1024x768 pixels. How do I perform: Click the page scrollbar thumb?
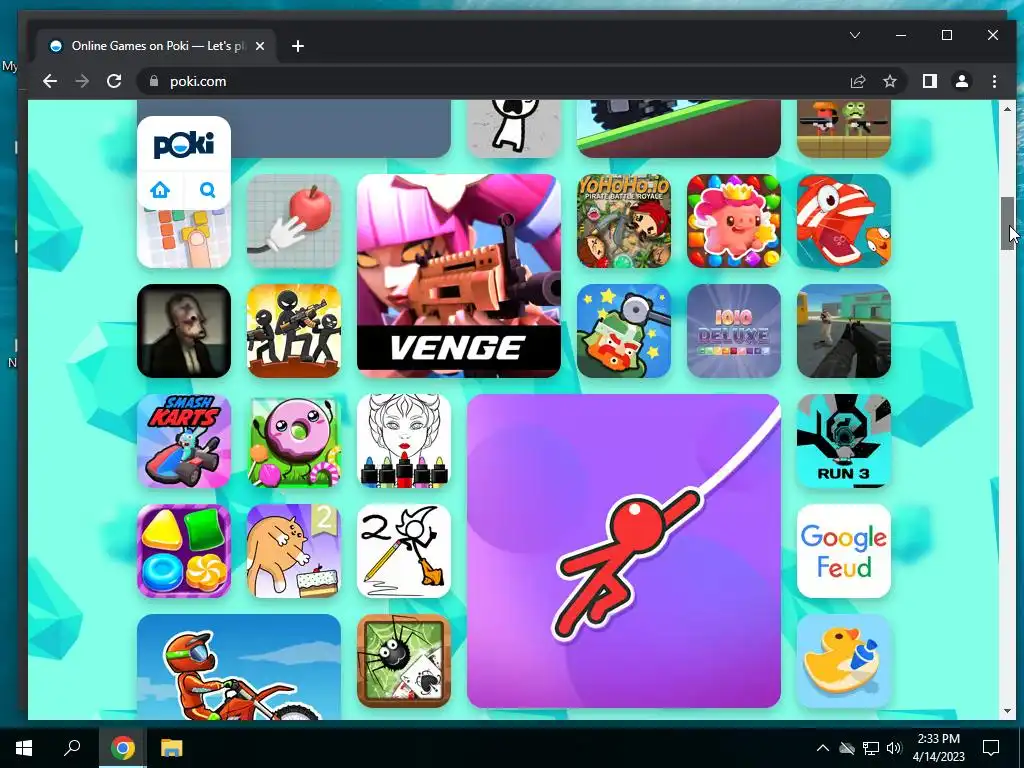coord(1007,223)
